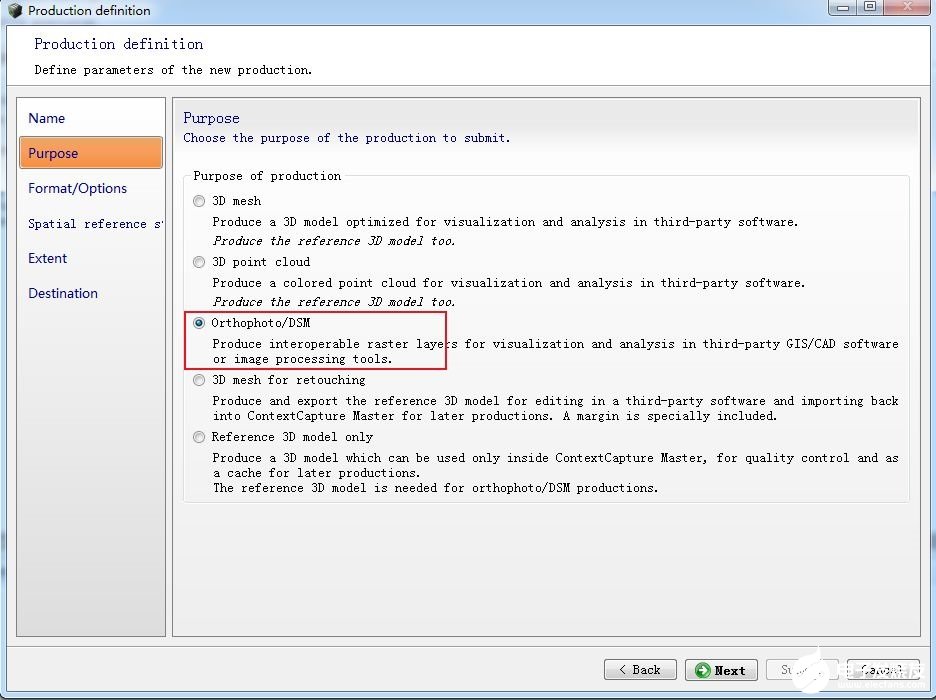The image size is (936, 700).
Task: Click the Back button
Action: 640,670
